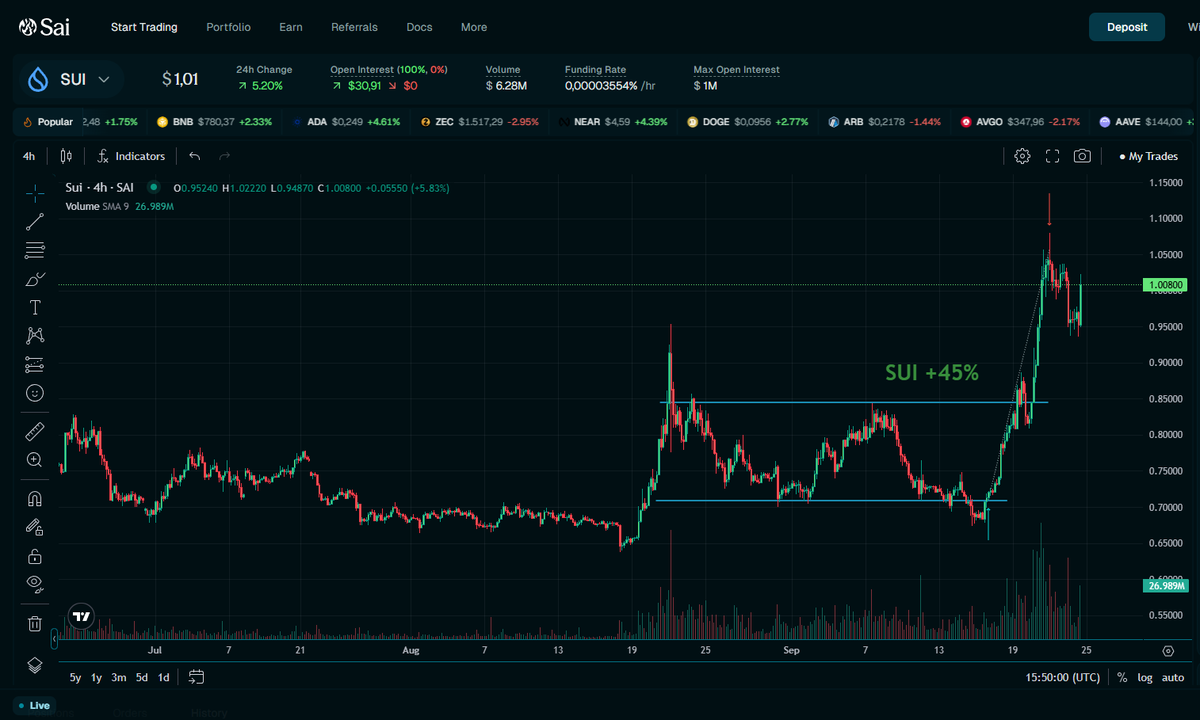Open the chart patterns tool
Image resolution: width=1200 pixels, height=720 pixels.
[35, 336]
